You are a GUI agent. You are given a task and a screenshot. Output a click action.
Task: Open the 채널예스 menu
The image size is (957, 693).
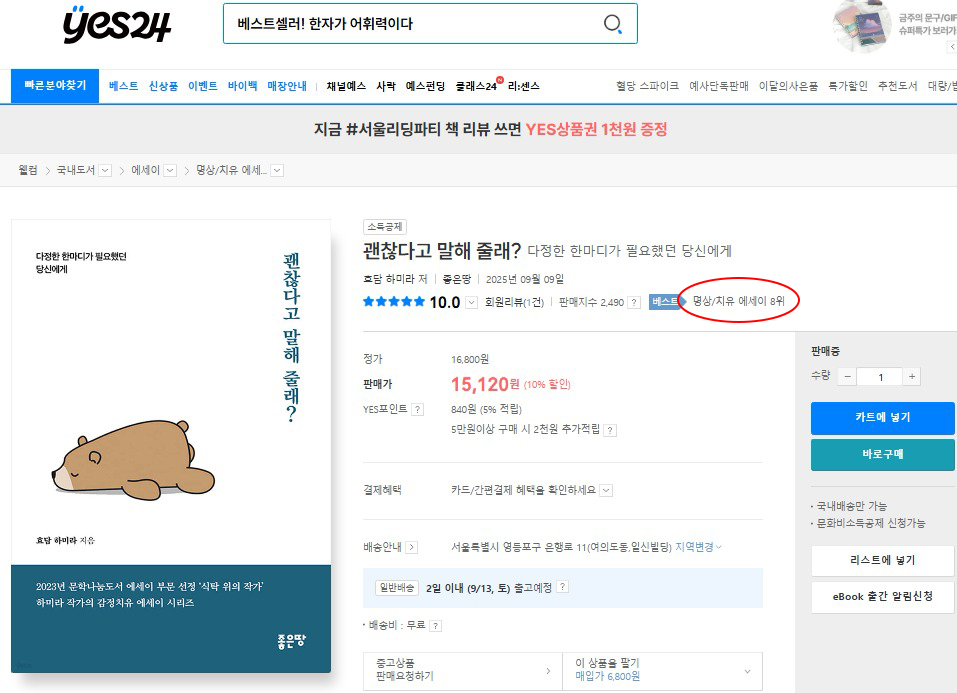(x=346, y=86)
